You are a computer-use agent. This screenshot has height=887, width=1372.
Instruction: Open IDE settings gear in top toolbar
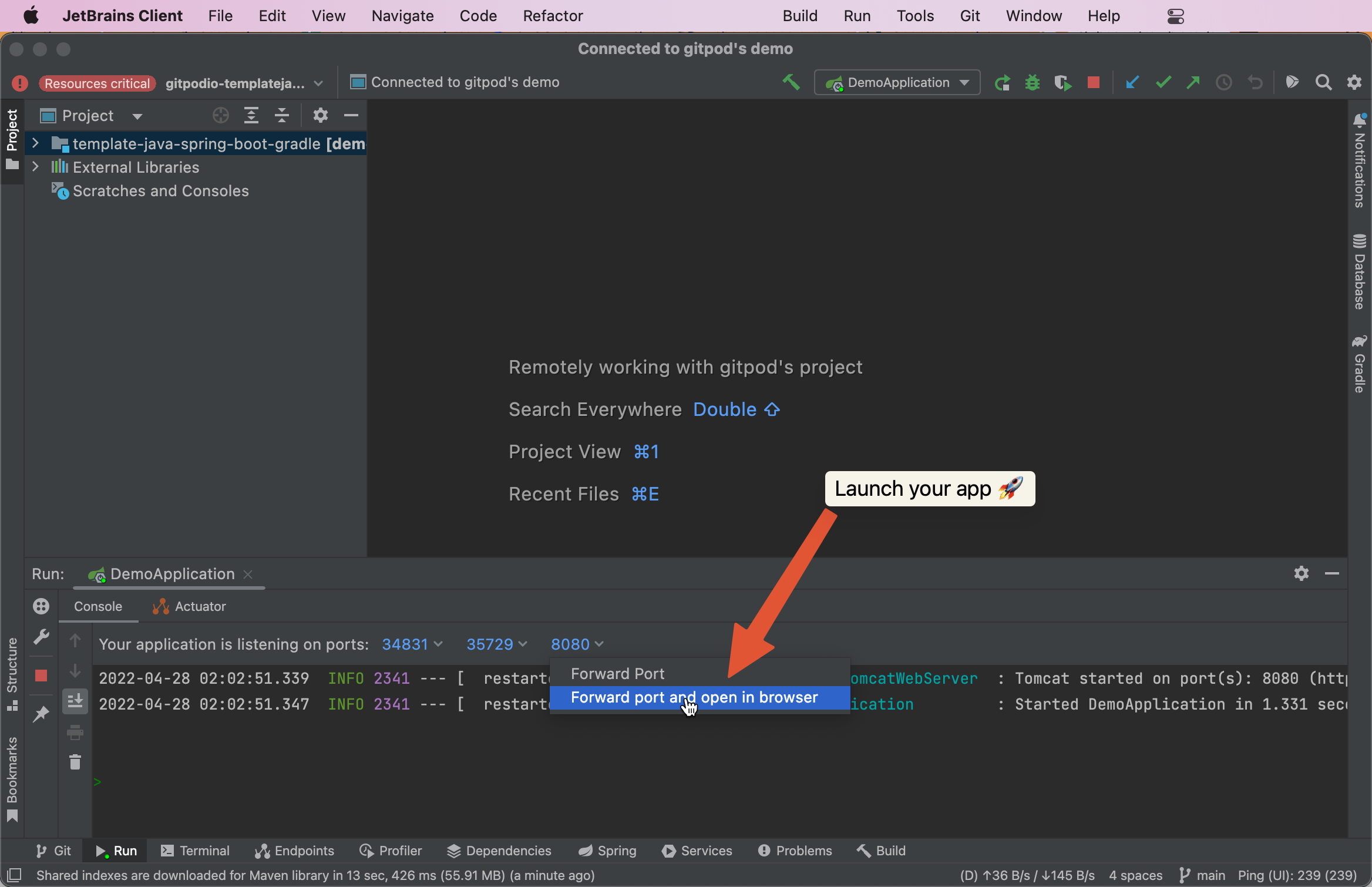[x=1354, y=83]
